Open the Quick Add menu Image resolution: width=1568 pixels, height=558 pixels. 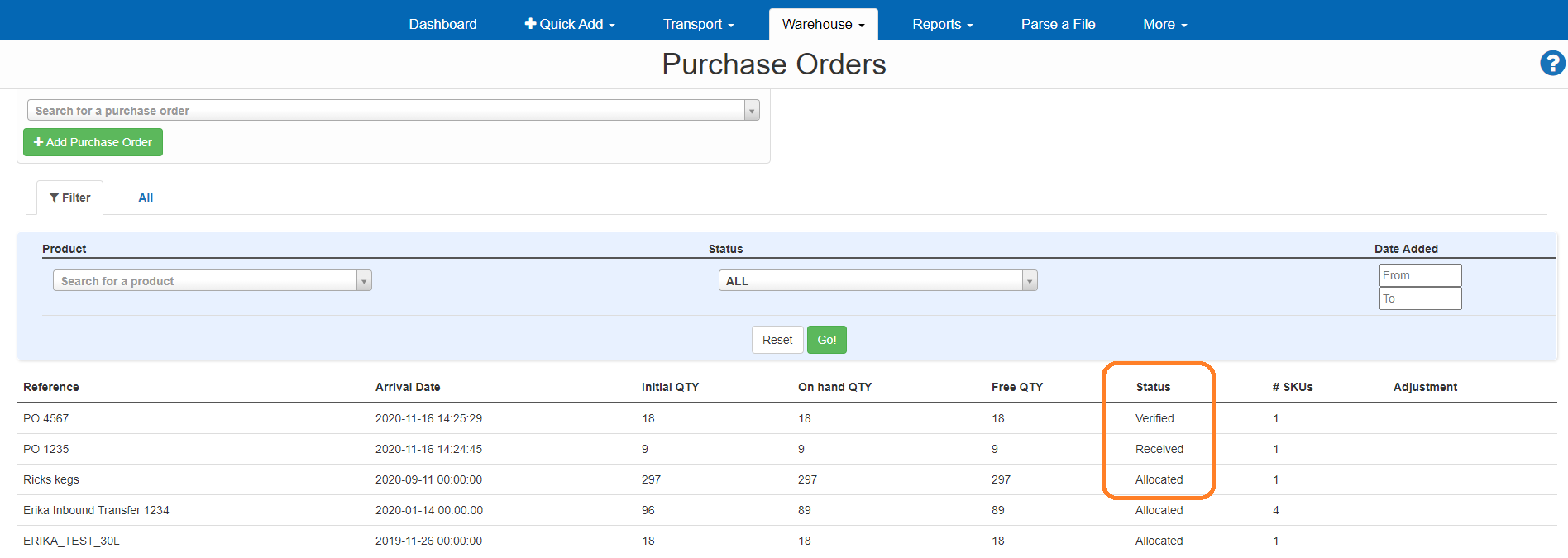coord(570,25)
